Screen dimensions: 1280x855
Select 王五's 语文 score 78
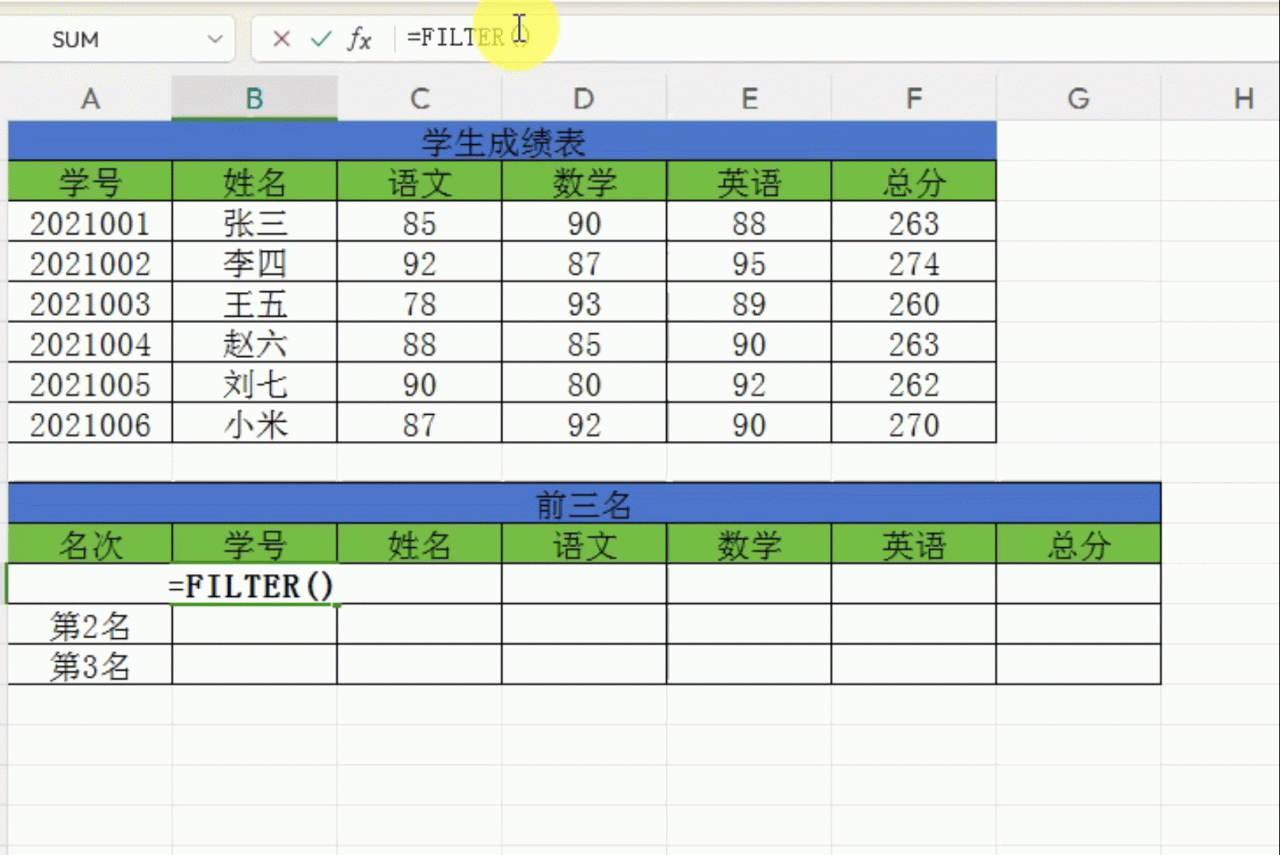tap(419, 302)
